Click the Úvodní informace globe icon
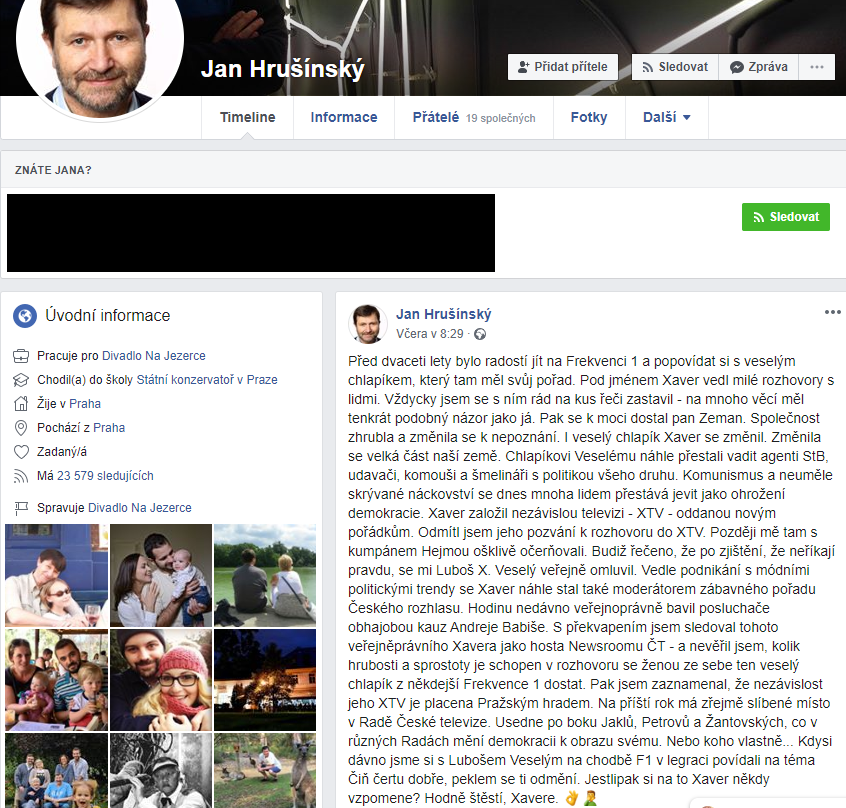 (25, 316)
